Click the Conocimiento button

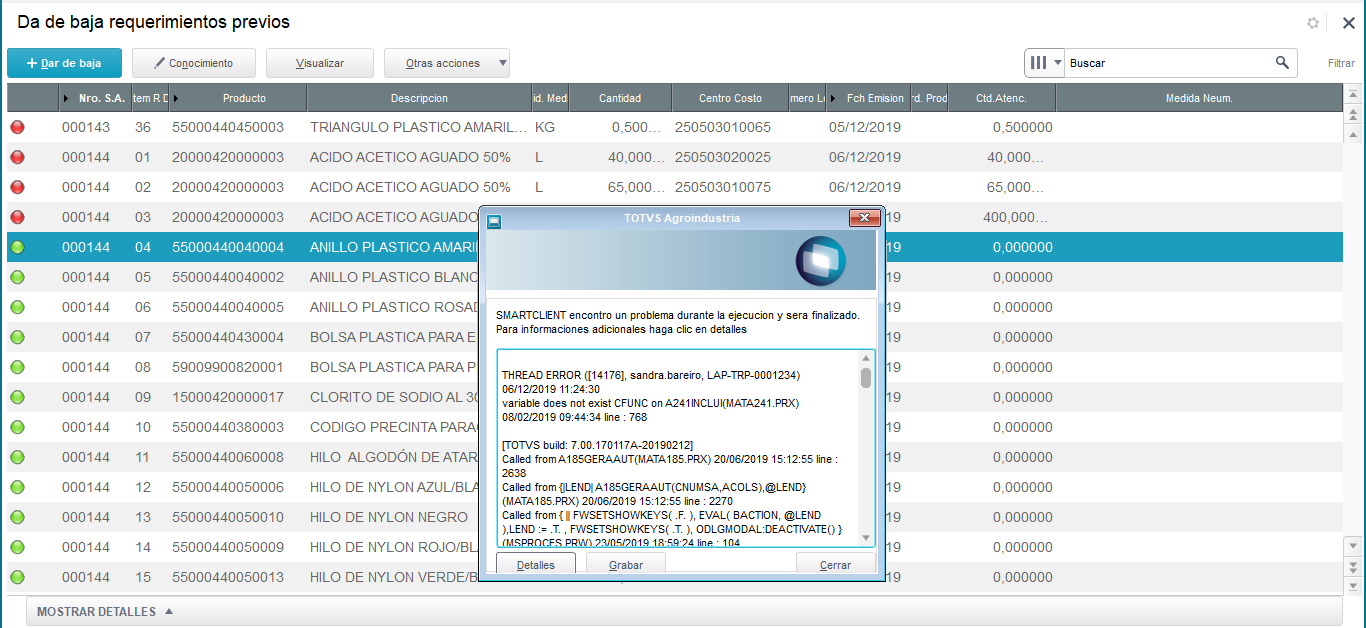point(194,63)
